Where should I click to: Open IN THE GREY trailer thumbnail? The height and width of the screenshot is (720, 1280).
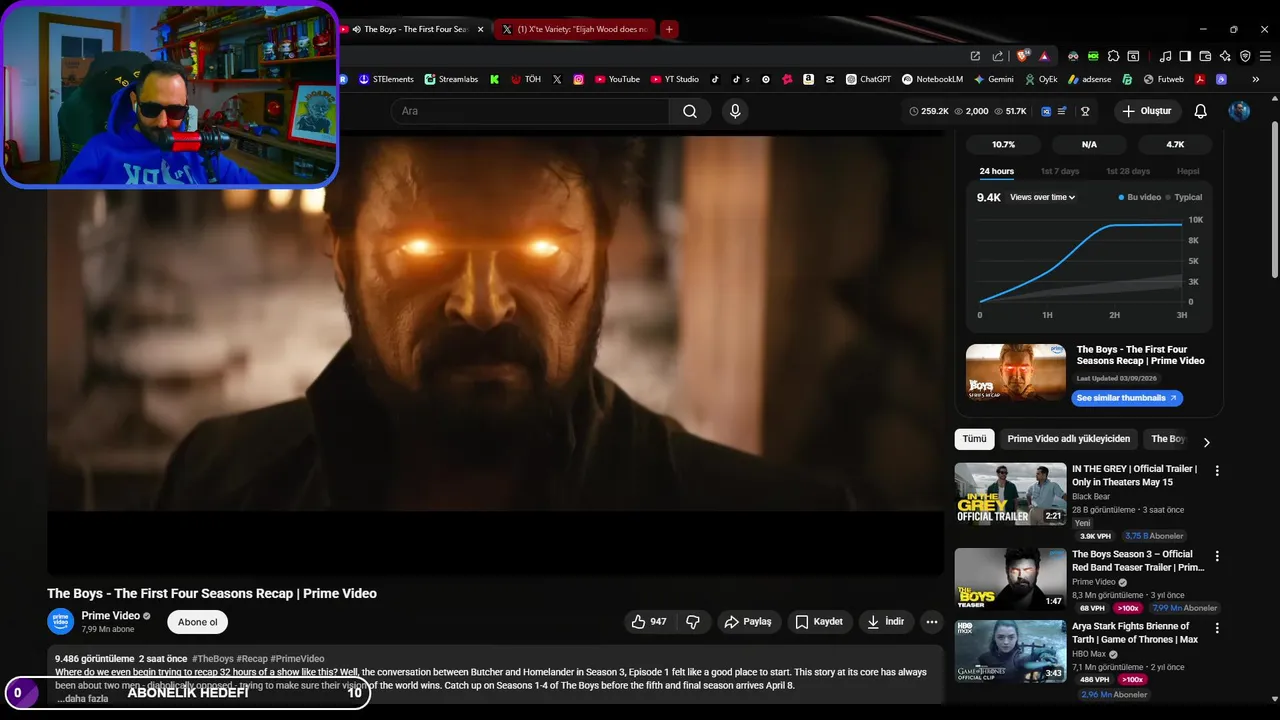(1010, 494)
